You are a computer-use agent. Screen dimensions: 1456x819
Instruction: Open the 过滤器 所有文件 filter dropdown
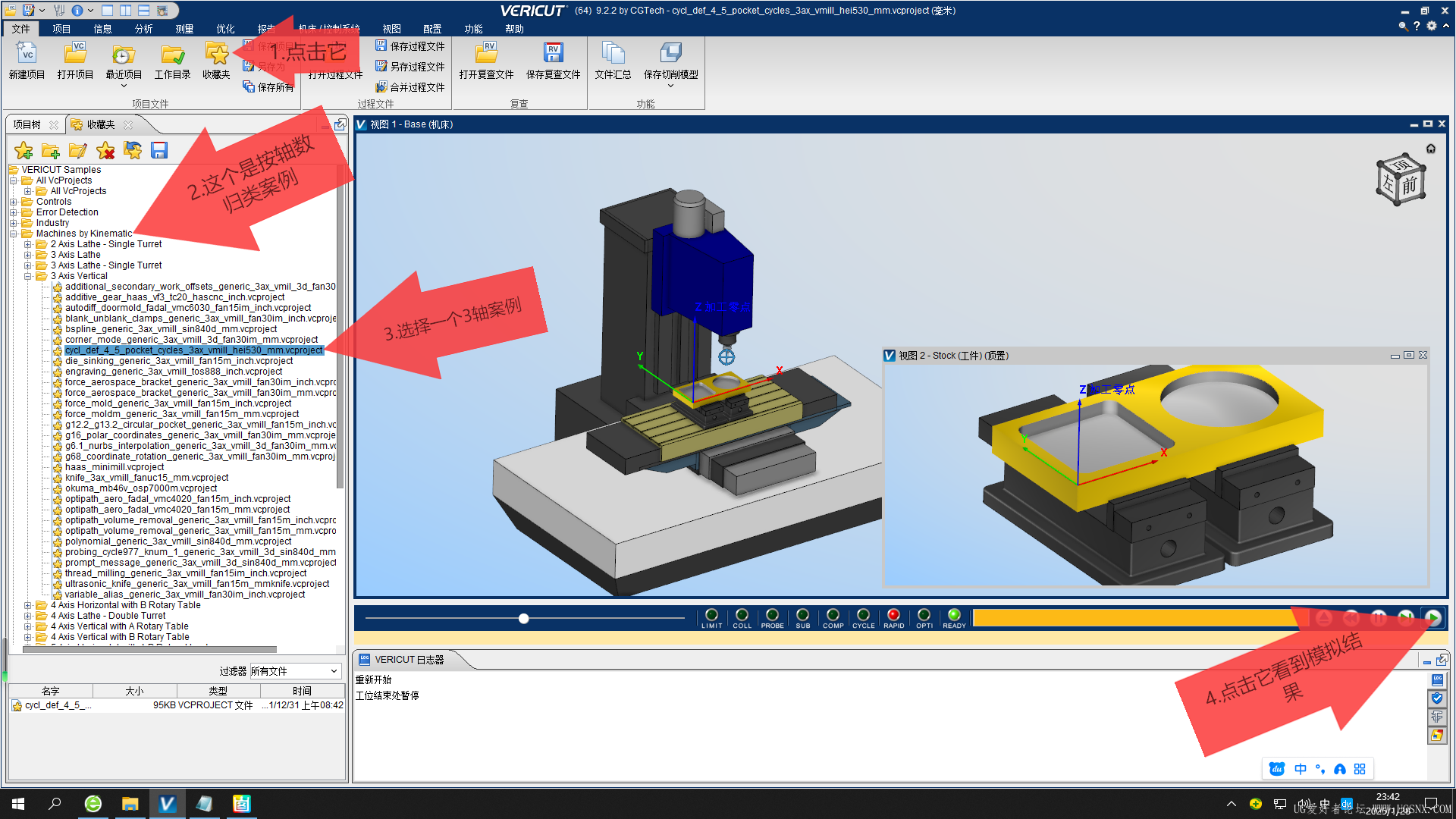[295, 671]
